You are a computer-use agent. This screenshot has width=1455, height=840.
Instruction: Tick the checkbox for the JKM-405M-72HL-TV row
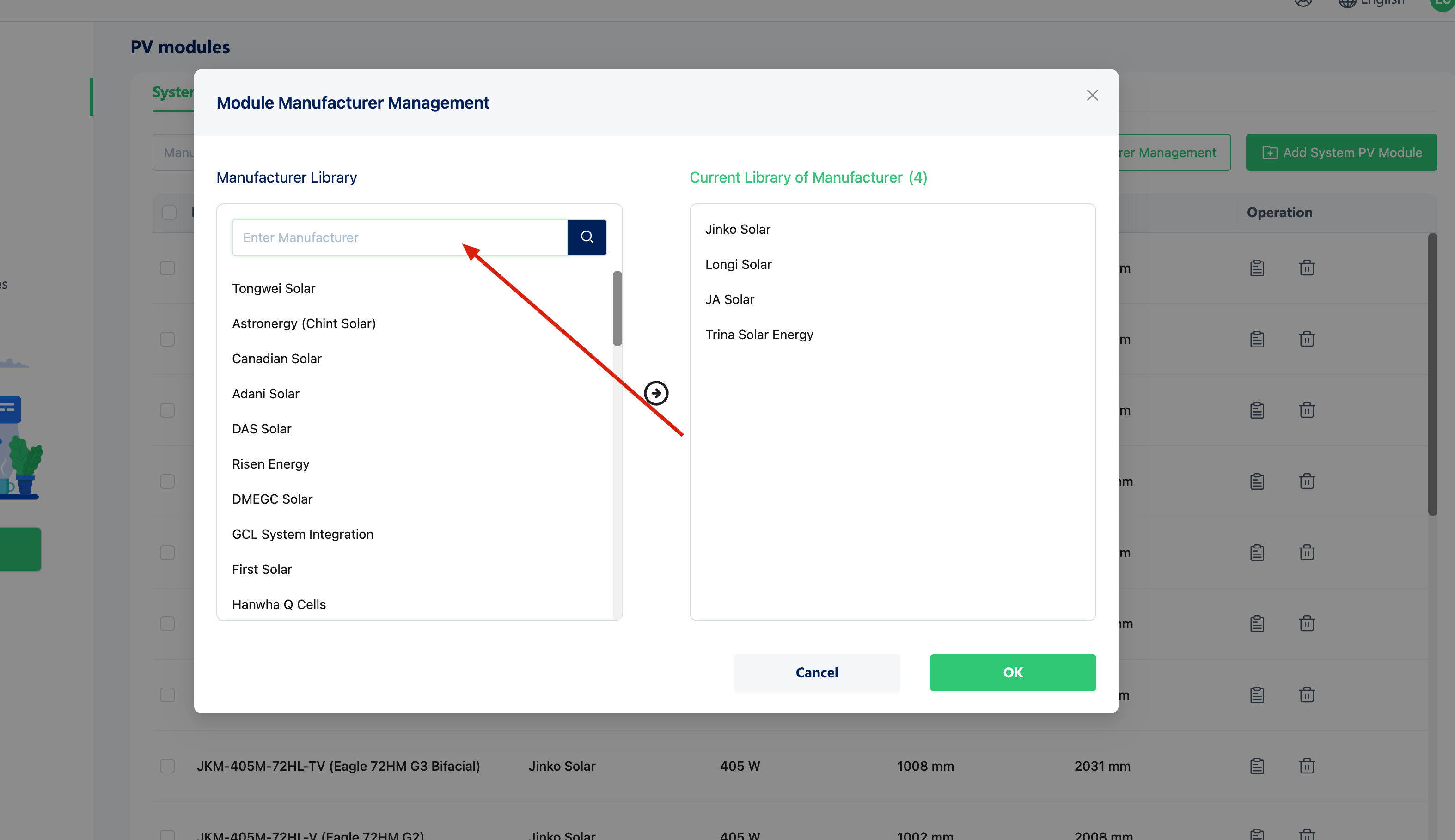point(167,766)
